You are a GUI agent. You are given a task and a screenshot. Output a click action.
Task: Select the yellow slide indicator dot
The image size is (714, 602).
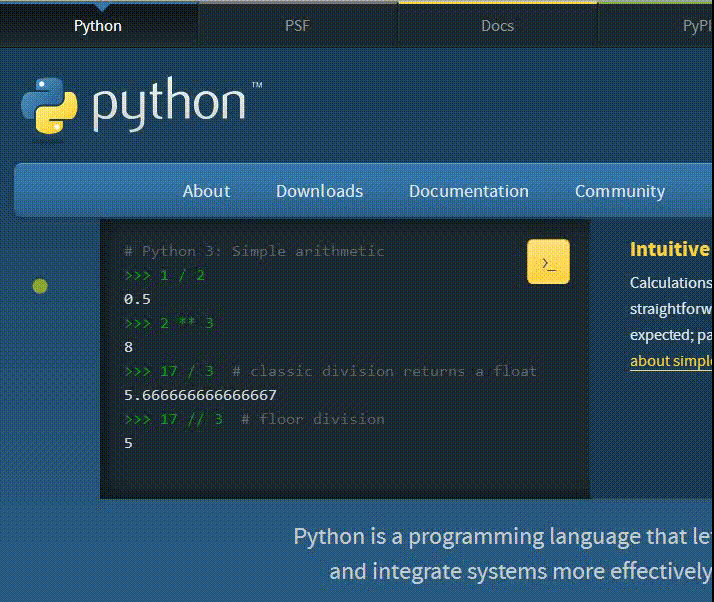pyautogui.click(x=40, y=286)
